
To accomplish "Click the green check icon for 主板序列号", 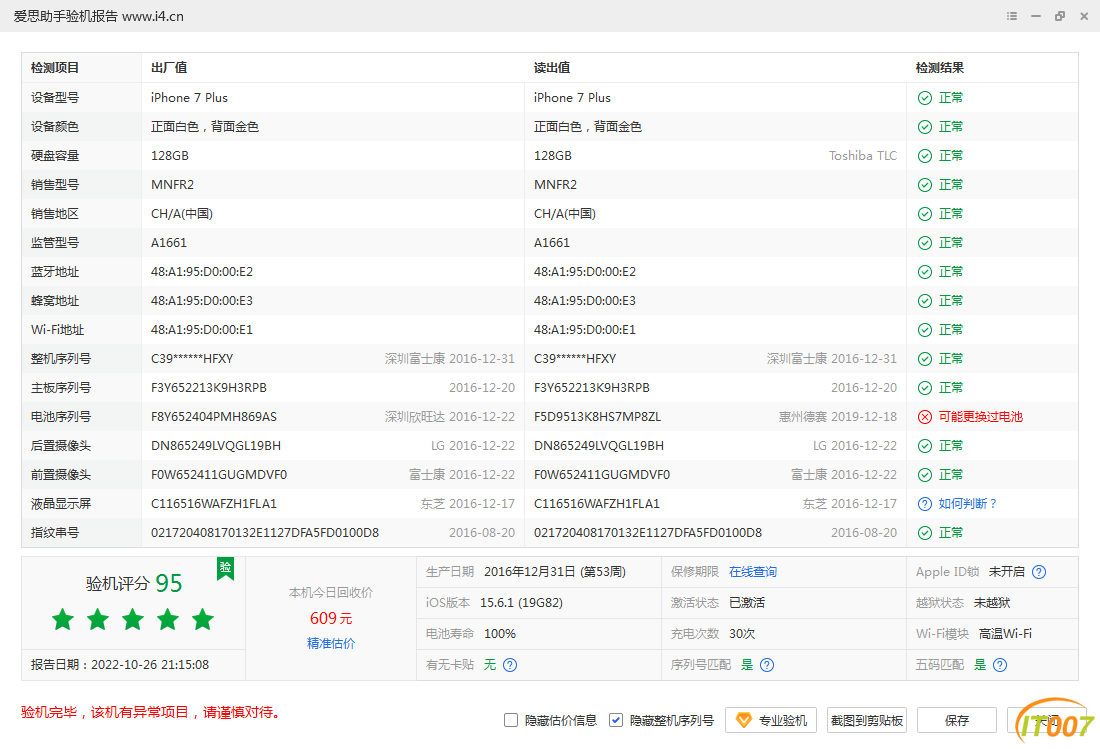I will [x=925, y=389].
